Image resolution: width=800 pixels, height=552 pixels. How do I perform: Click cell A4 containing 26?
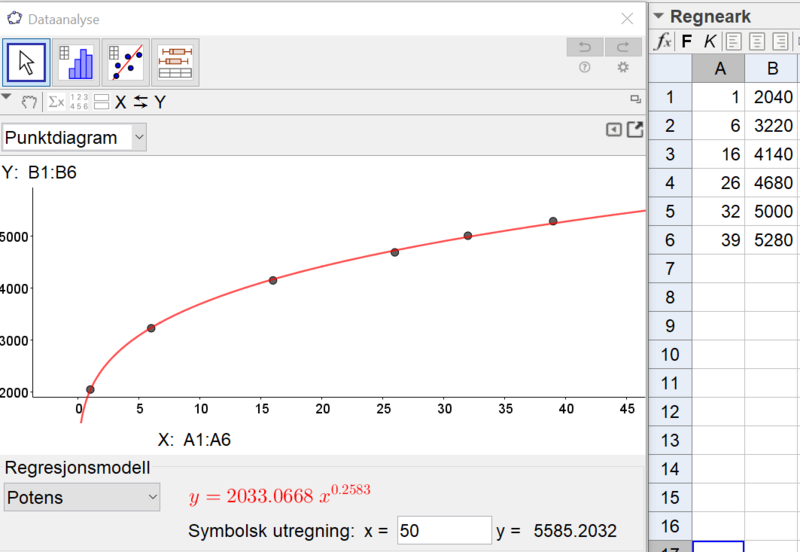pyautogui.click(x=718, y=183)
